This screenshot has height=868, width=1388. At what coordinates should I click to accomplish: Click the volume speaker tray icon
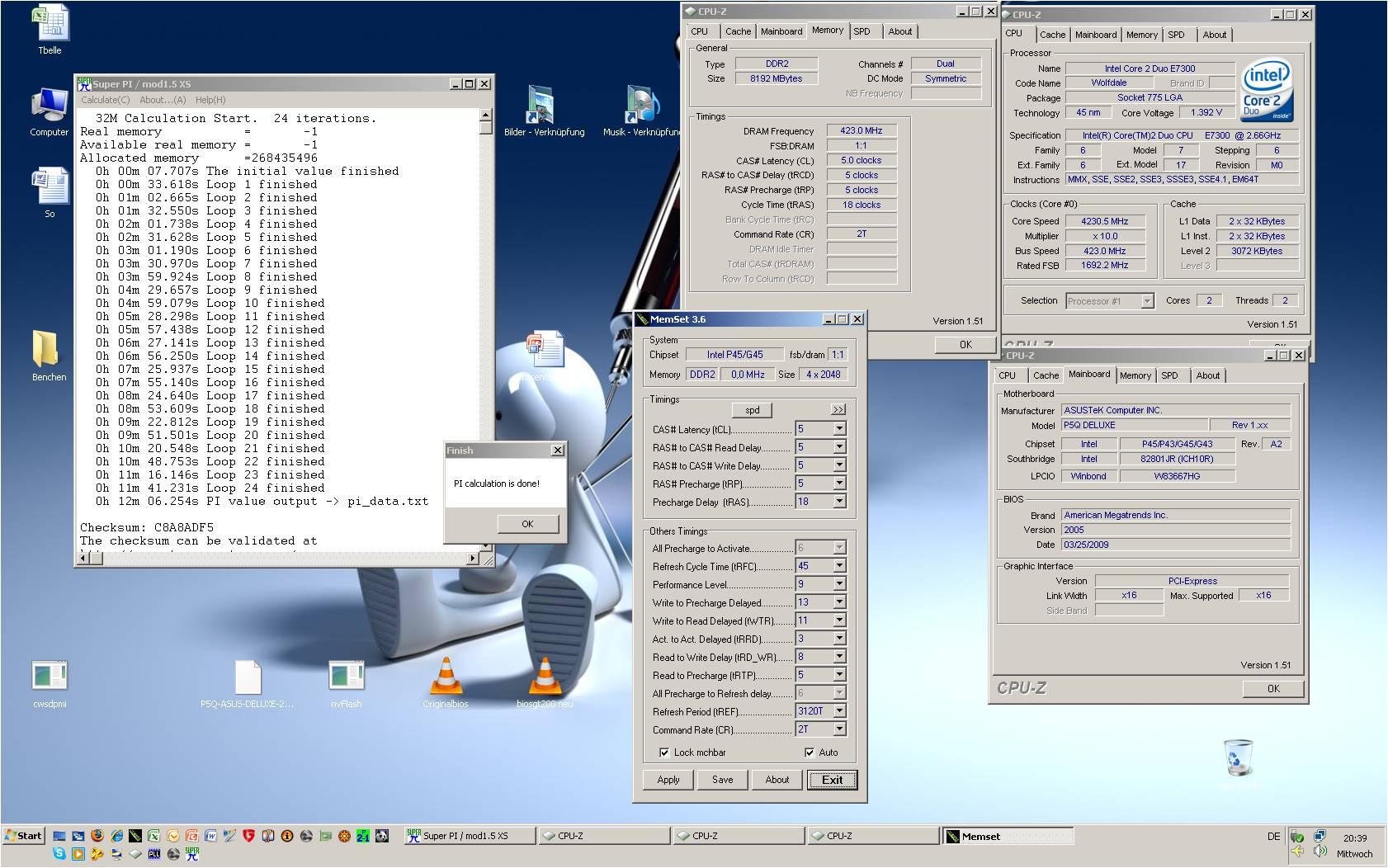point(1320,851)
